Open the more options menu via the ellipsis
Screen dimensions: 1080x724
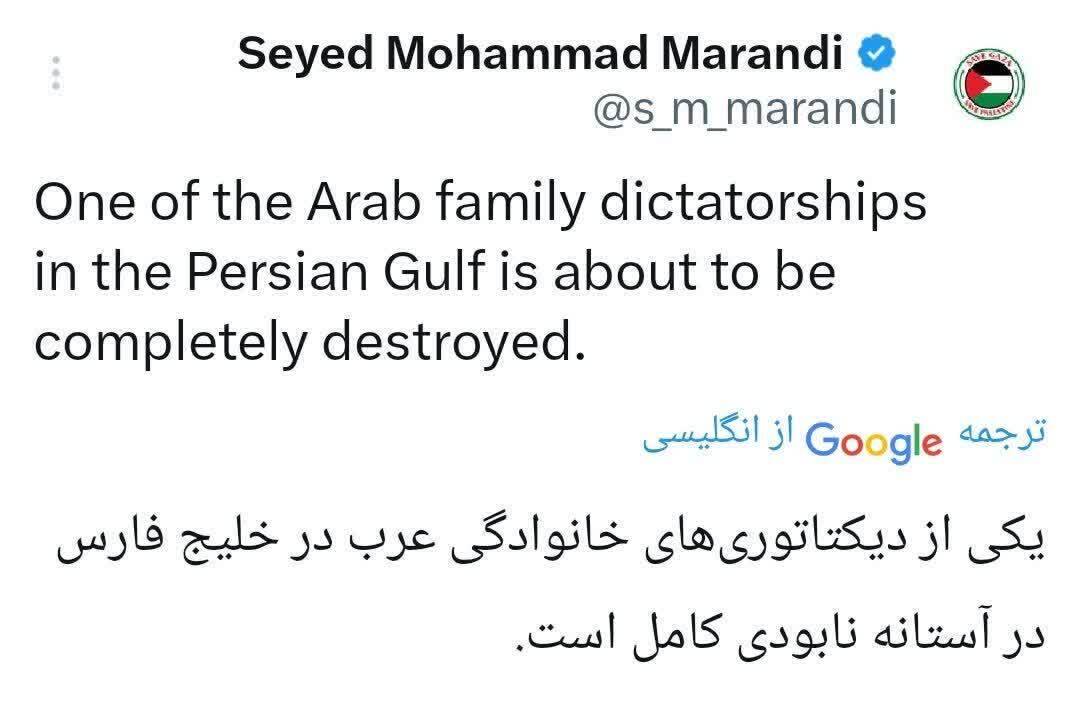(x=57, y=74)
